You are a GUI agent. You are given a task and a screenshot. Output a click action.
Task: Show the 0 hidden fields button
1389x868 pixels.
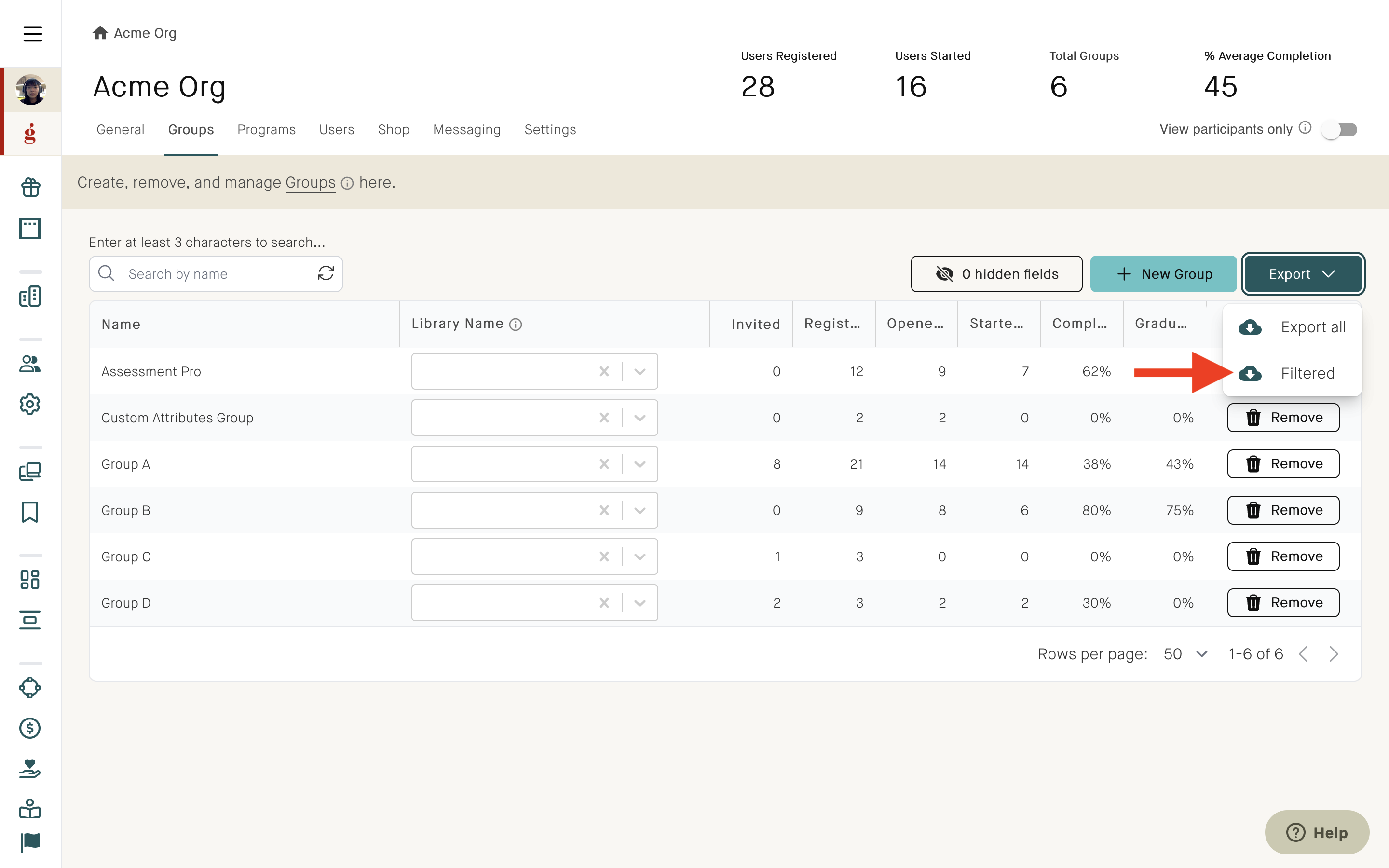(x=996, y=274)
